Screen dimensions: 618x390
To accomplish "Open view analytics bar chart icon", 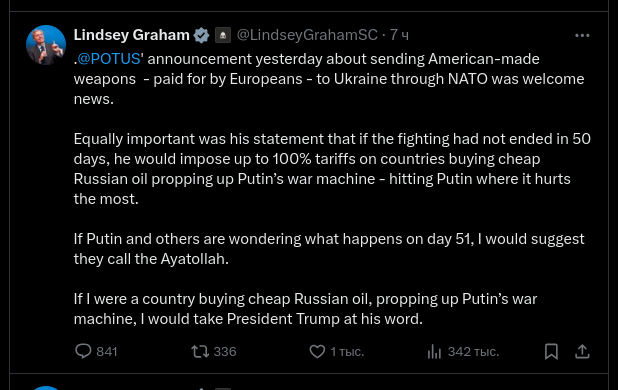I will (434, 351).
